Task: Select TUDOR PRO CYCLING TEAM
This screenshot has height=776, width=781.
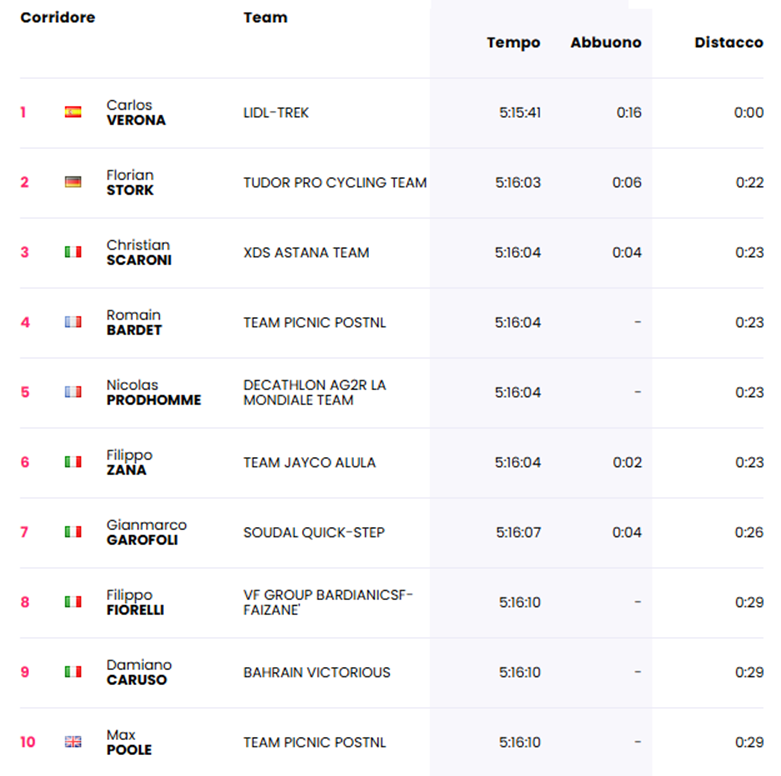Action: click(x=335, y=183)
